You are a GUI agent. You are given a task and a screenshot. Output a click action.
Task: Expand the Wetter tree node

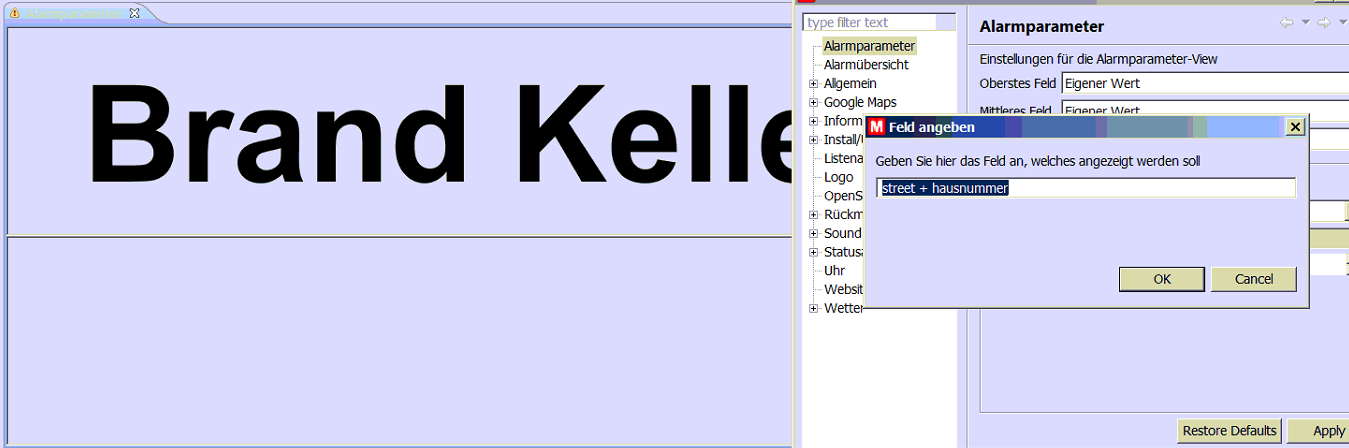[x=814, y=308]
